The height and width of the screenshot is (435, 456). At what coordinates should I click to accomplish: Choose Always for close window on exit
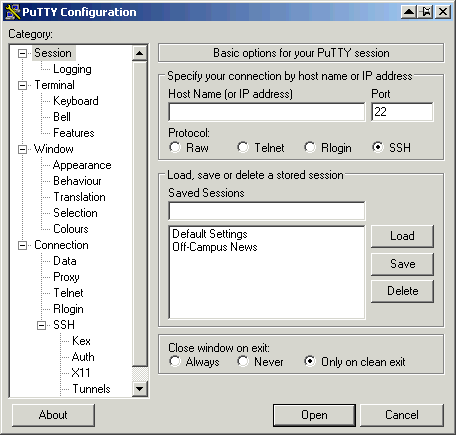[175, 361]
